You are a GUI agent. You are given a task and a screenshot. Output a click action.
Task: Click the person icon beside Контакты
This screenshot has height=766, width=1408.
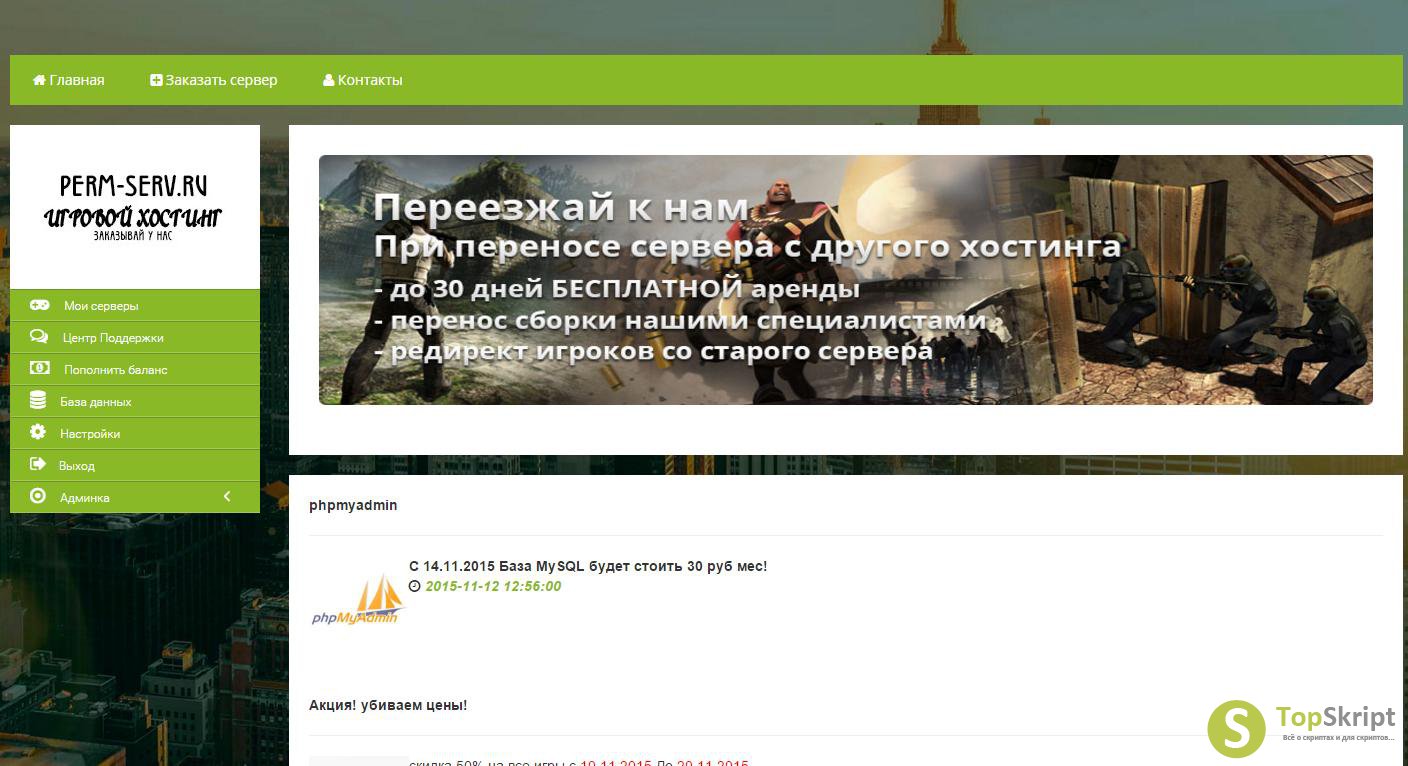(329, 80)
